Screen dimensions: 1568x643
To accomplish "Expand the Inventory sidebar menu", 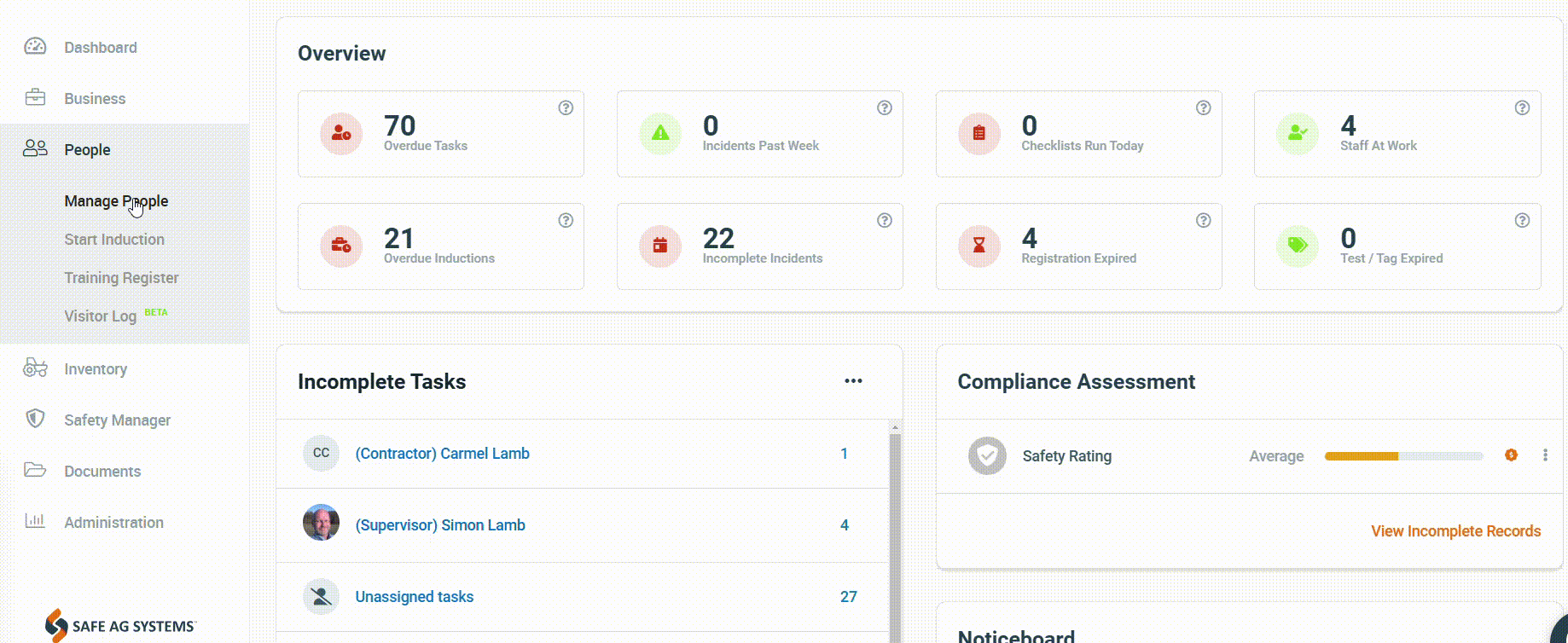I will tap(96, 369).
